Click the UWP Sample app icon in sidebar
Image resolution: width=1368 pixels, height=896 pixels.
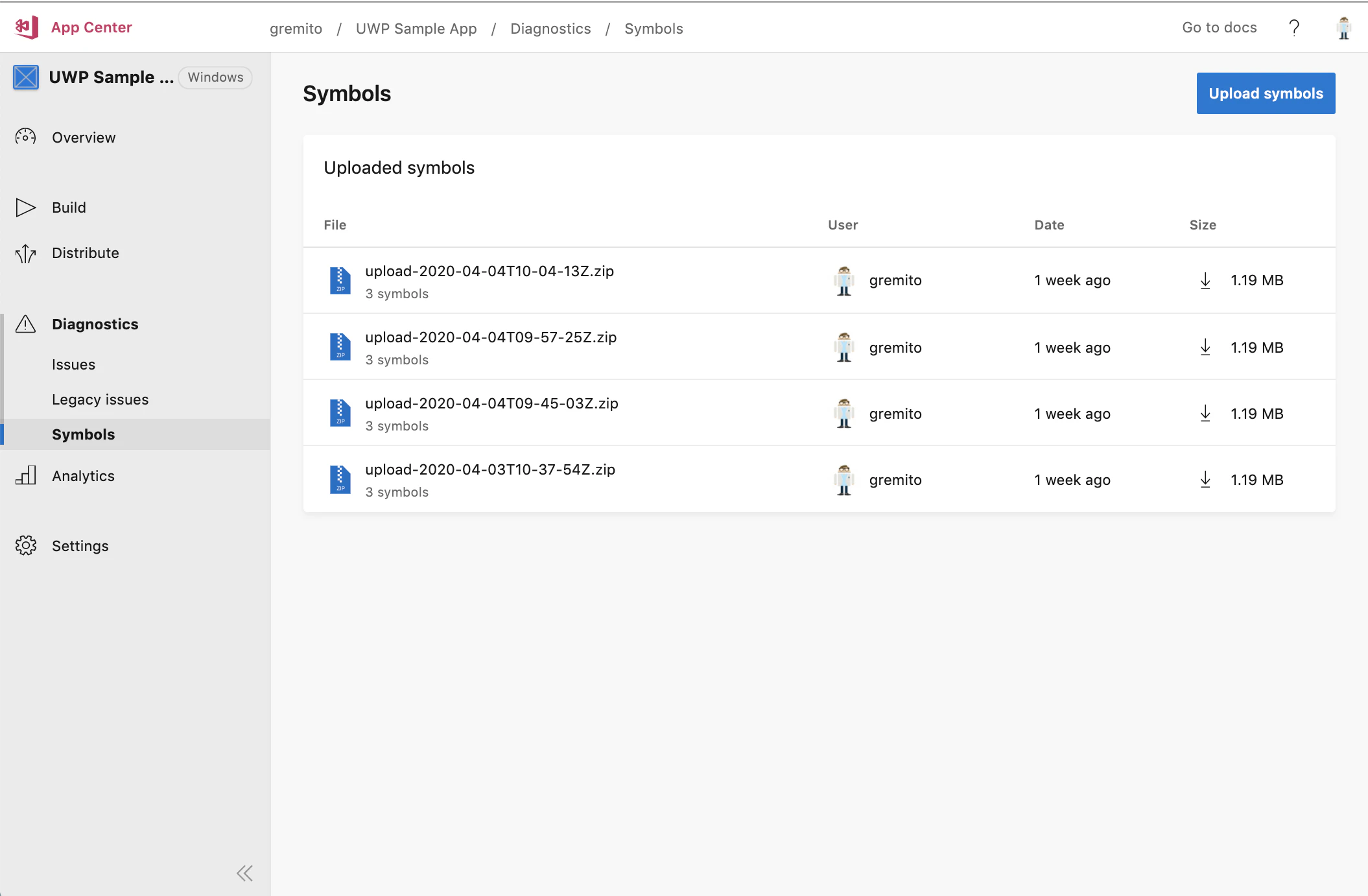coord(26,77)
